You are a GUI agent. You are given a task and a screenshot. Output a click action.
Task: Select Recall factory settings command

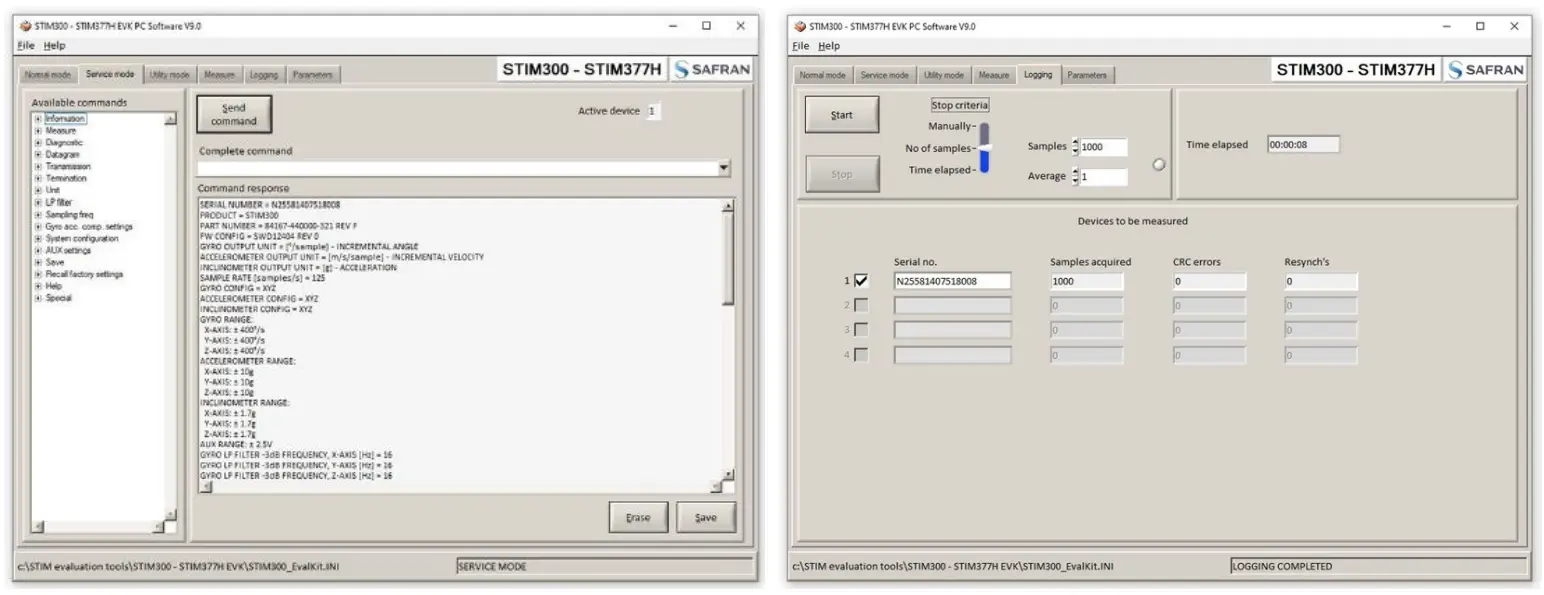tap(85, 274)
